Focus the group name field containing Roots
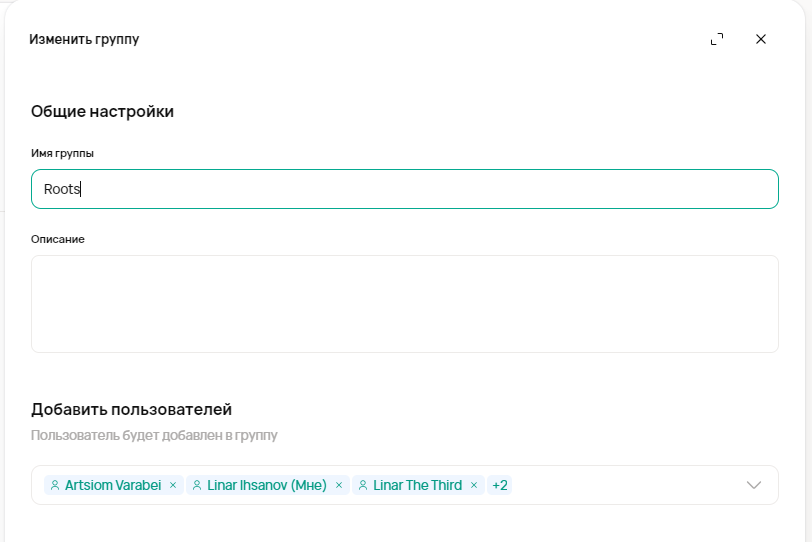The width and height of the screenshot is (812, 542). 404,189
